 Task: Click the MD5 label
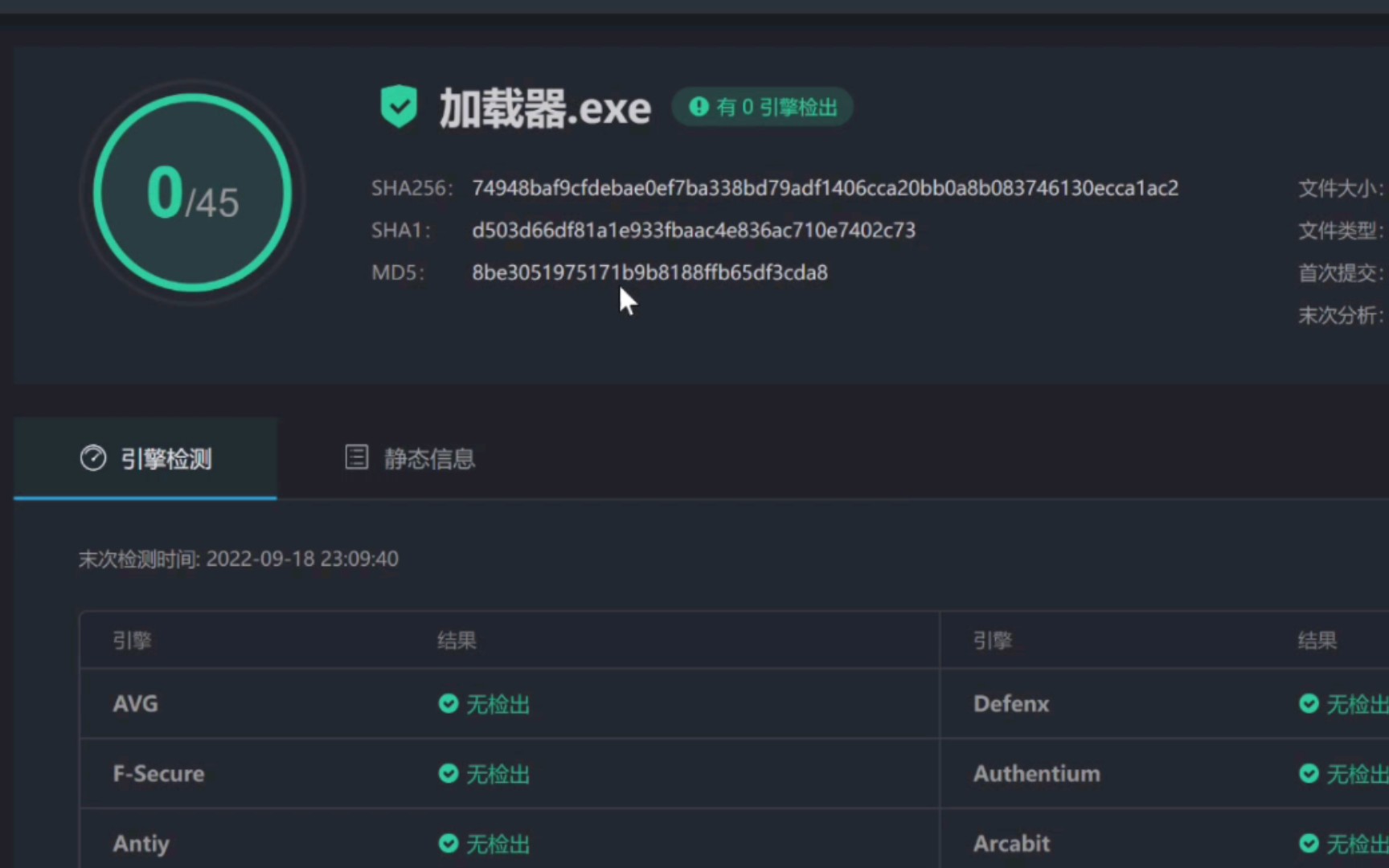[x=397, y=273]
